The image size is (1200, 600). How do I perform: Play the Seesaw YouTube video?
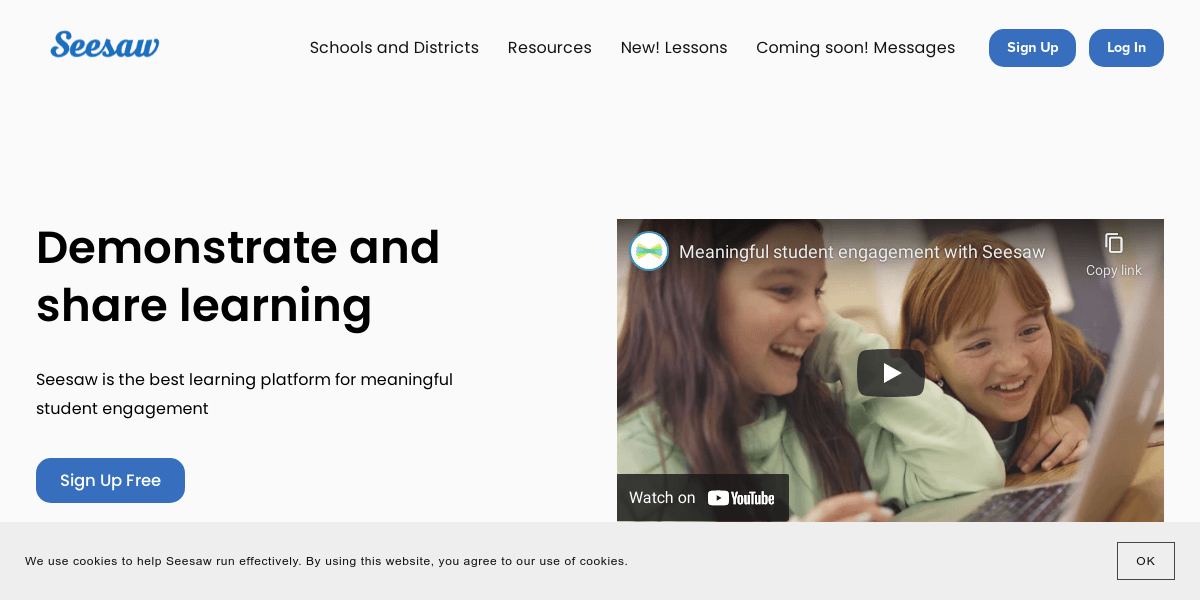890,373
